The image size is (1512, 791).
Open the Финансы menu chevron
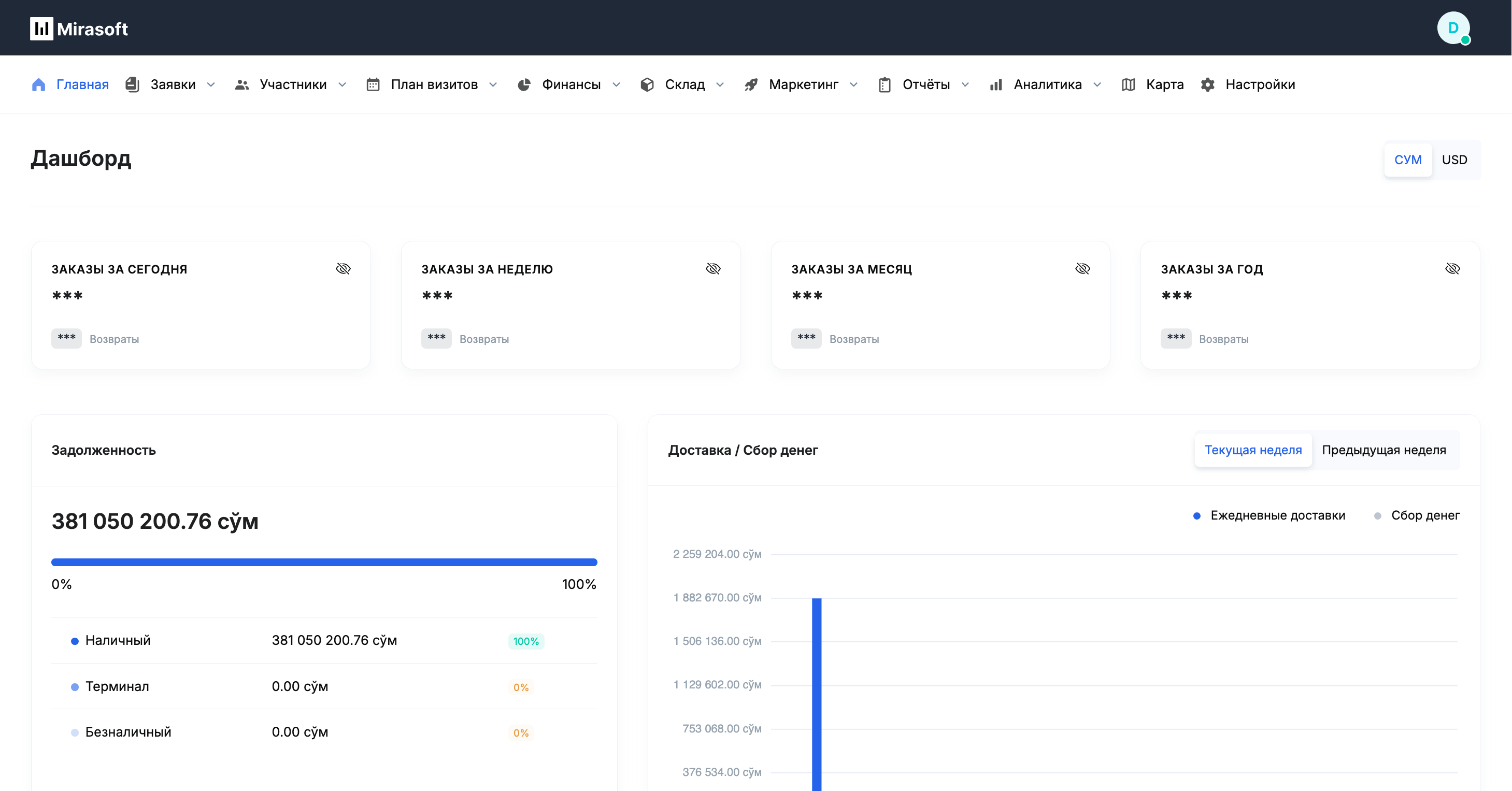(x=616, y=84)
